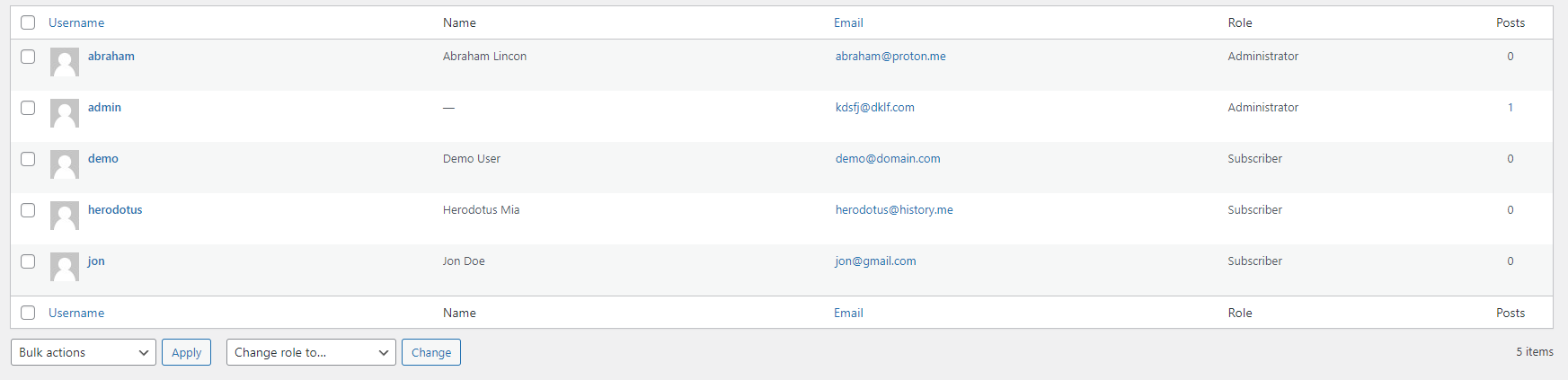Click herodotus's avatar image

click(65, 216)
